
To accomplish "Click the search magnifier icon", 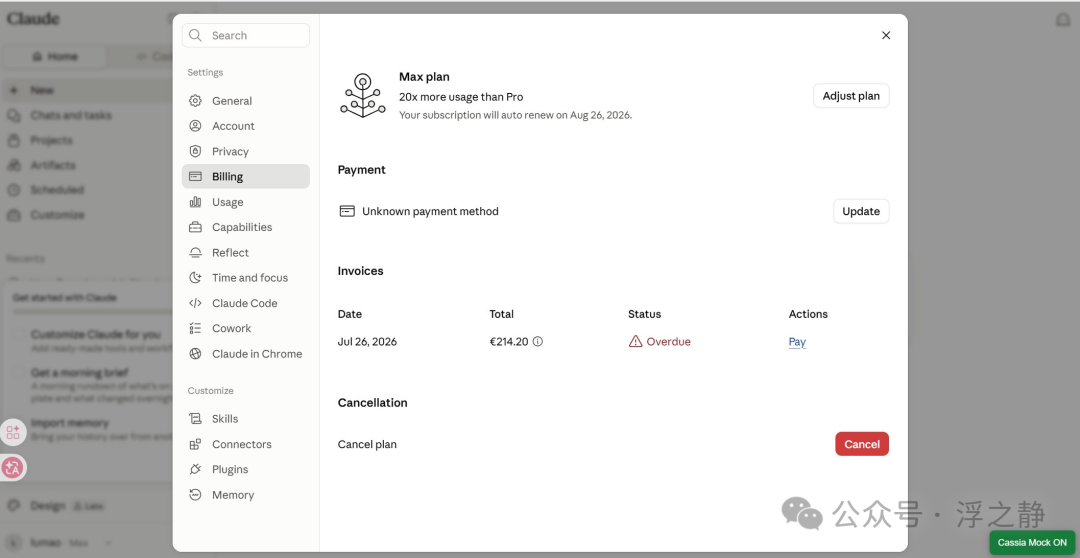I will [196, 35].
